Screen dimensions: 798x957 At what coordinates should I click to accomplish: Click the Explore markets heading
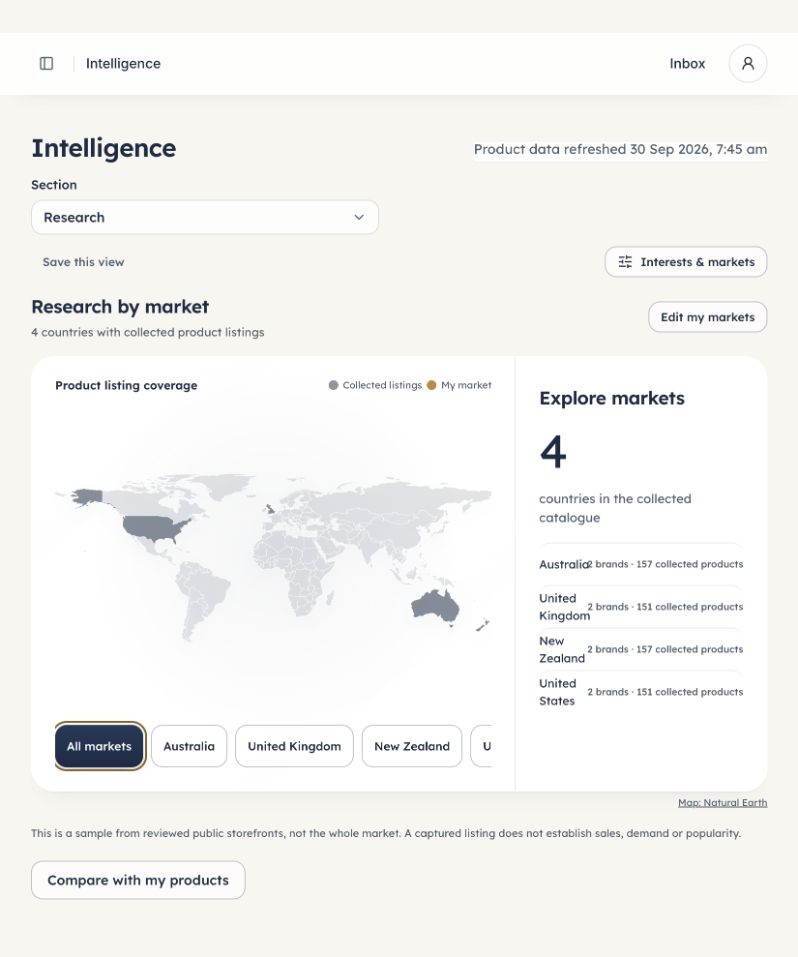(612, 398)
